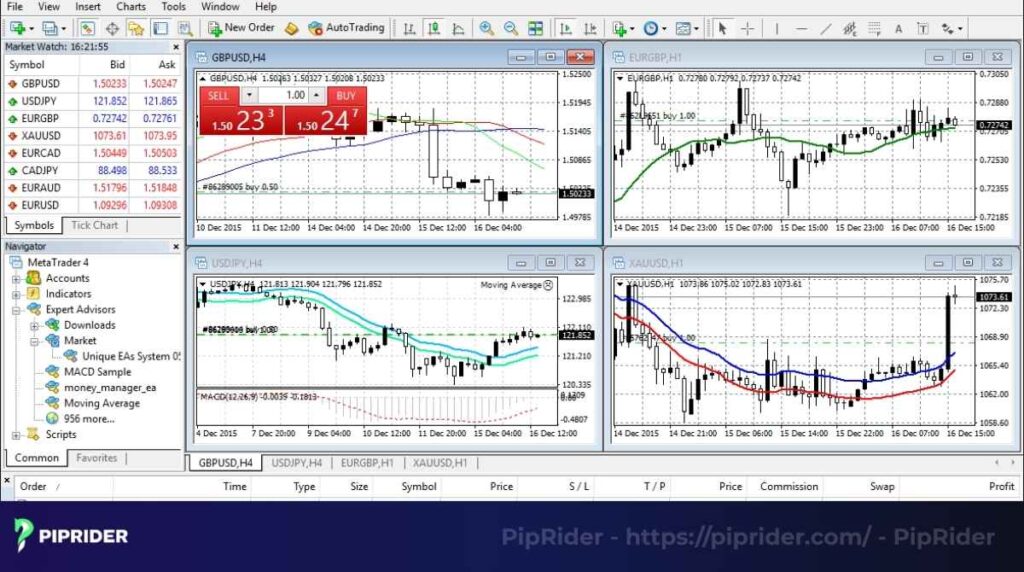Open the chart Templates icon

point(682,28)
